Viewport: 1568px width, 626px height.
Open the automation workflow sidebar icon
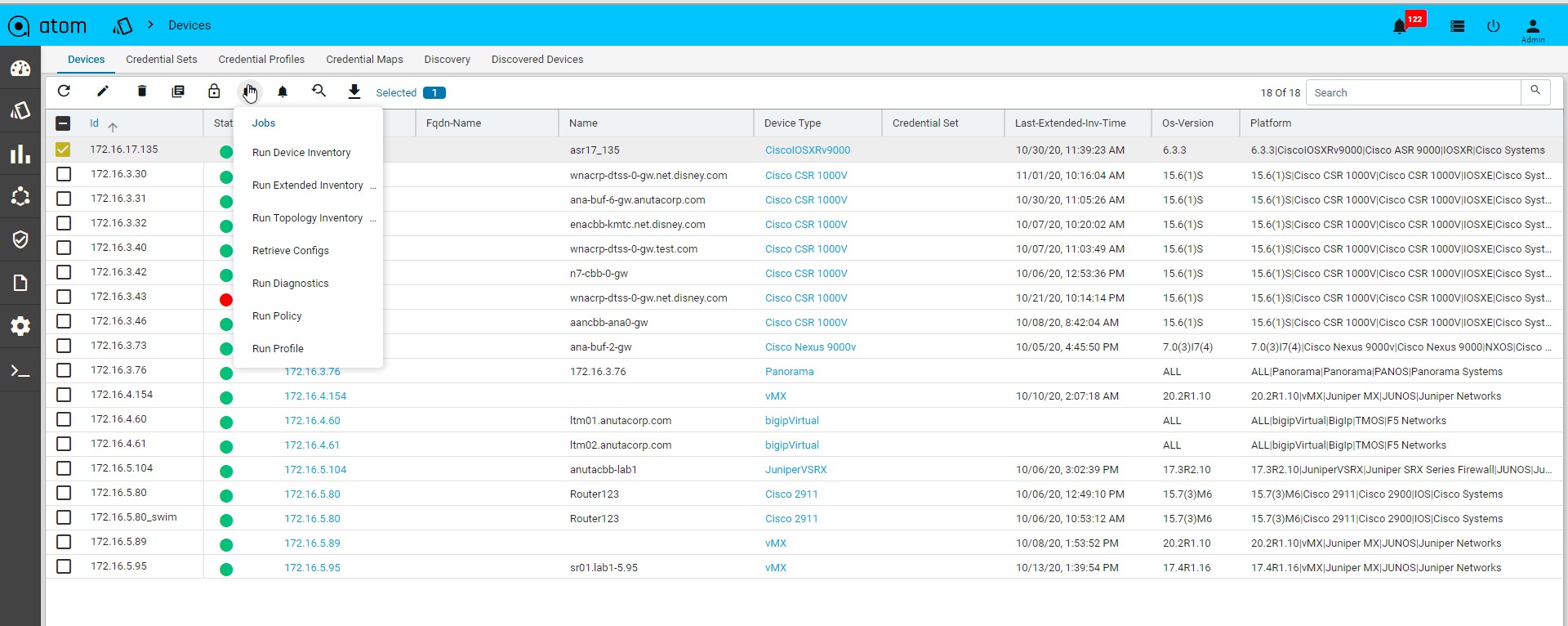pyautogui.click(x=20, y=196)
